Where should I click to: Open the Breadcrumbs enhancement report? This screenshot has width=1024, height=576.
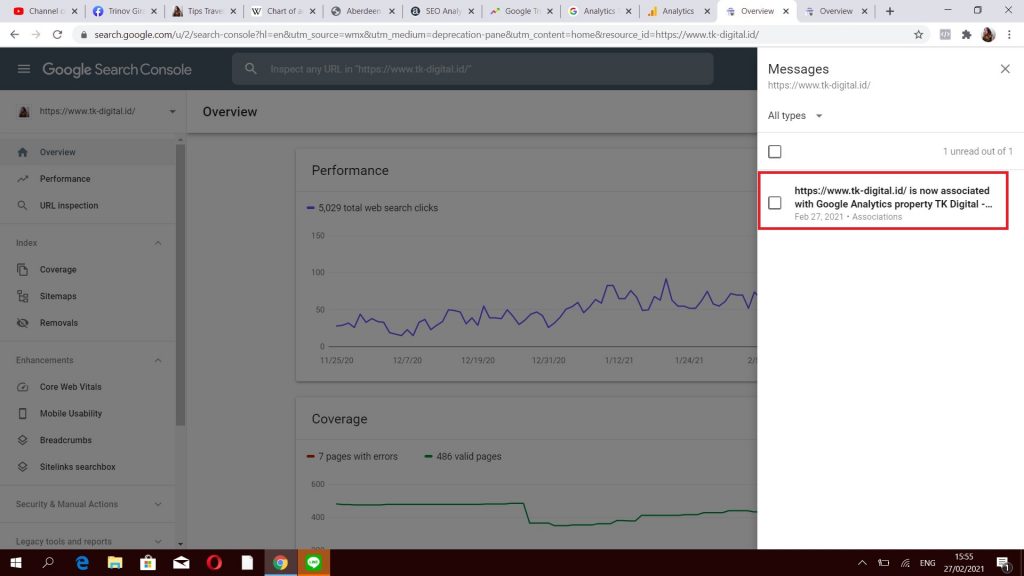tap(65, 440)
